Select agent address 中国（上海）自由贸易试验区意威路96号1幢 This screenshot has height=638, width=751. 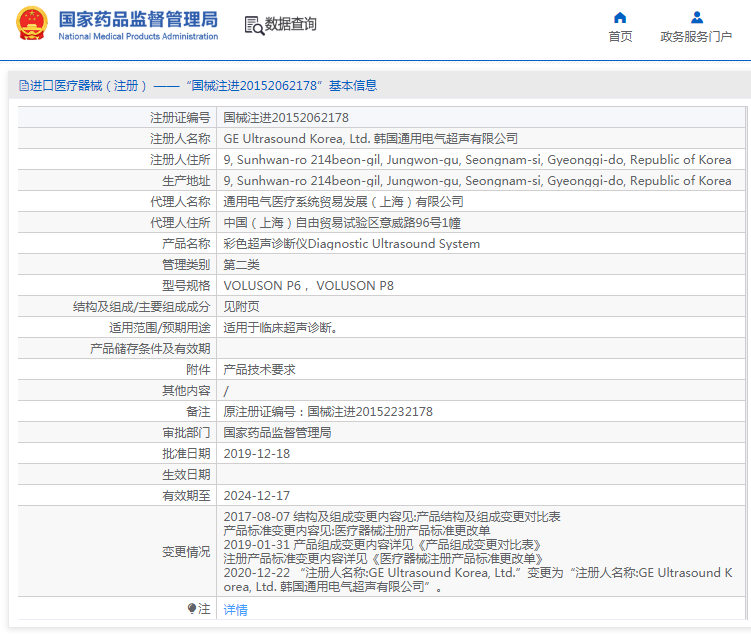[342, 223]
